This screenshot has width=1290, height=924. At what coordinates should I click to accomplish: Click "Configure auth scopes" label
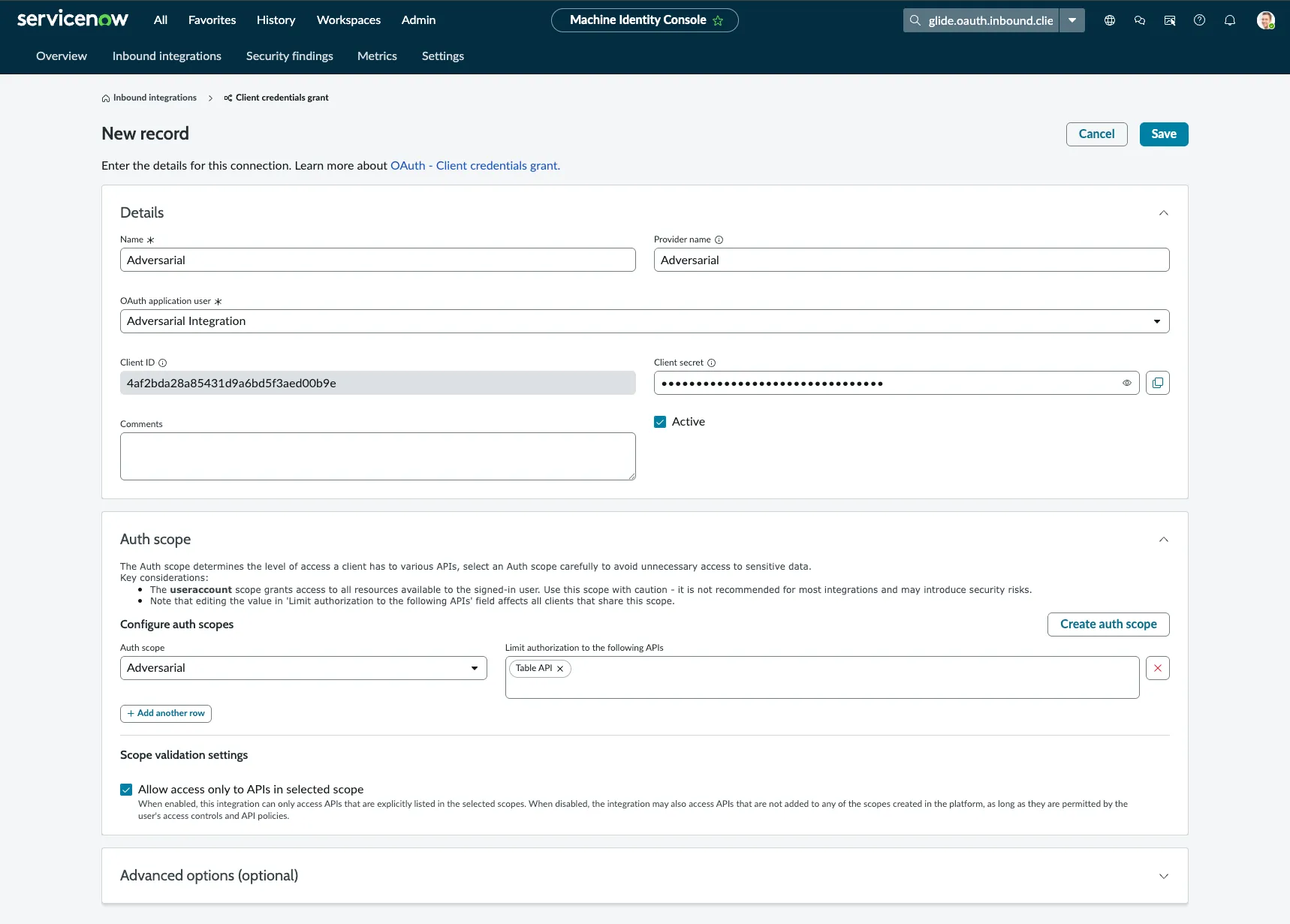[x=177, y=625]
